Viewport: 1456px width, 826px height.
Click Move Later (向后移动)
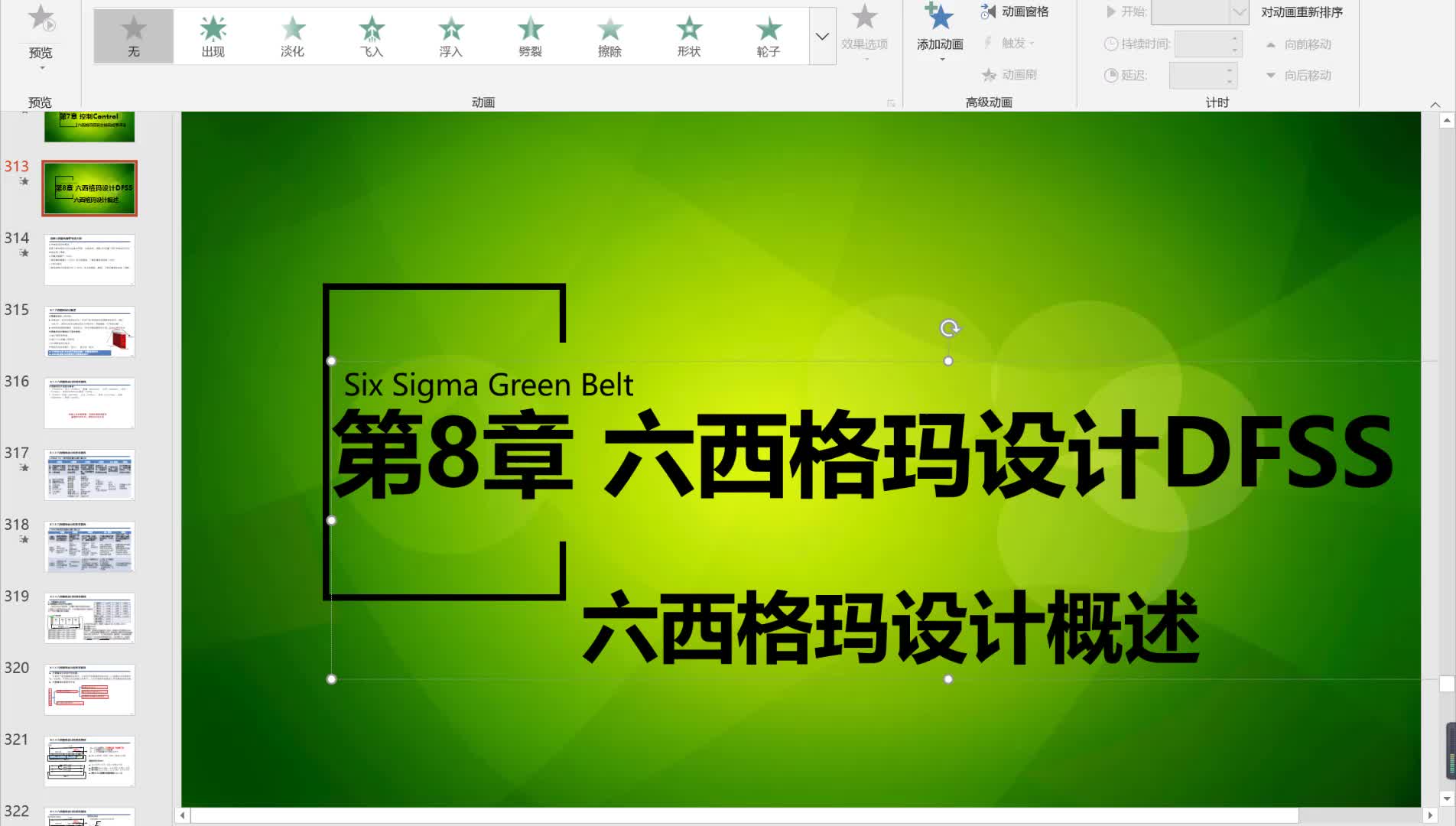(1298, 75)
